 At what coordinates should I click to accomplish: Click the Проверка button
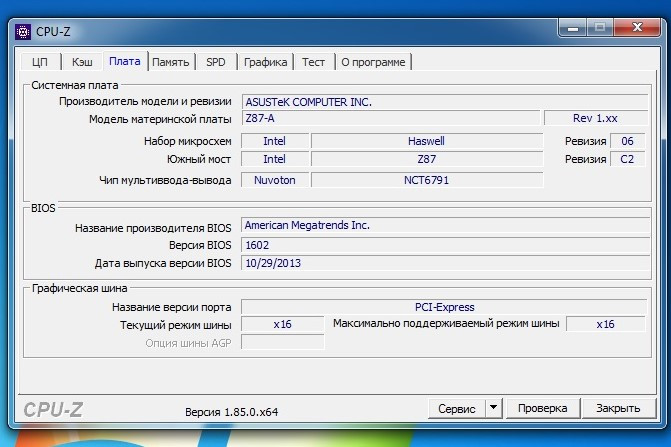tap(543, 408)
